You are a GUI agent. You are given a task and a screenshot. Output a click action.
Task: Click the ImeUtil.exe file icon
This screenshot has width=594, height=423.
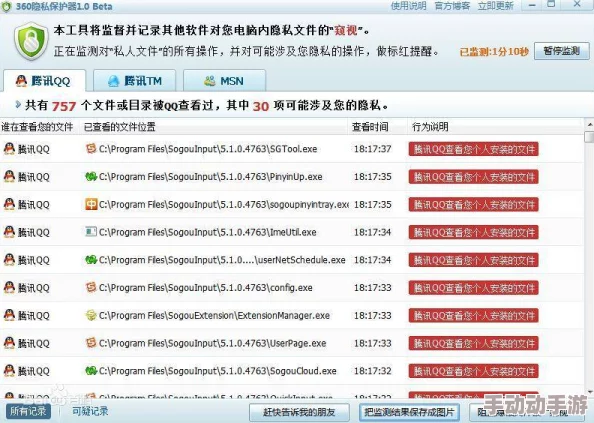pos(91,232)
